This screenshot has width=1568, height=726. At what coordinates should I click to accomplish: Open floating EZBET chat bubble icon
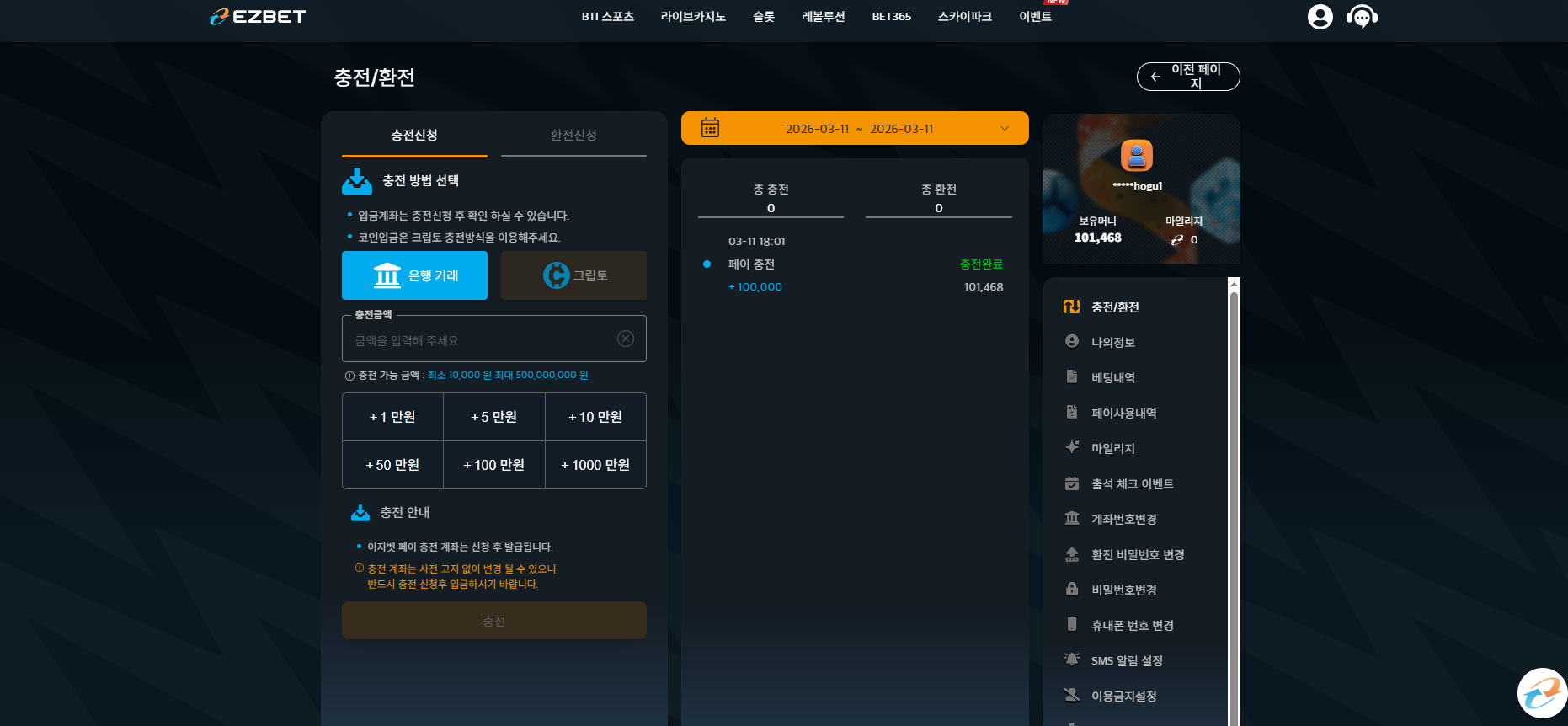coord(1542,693)
